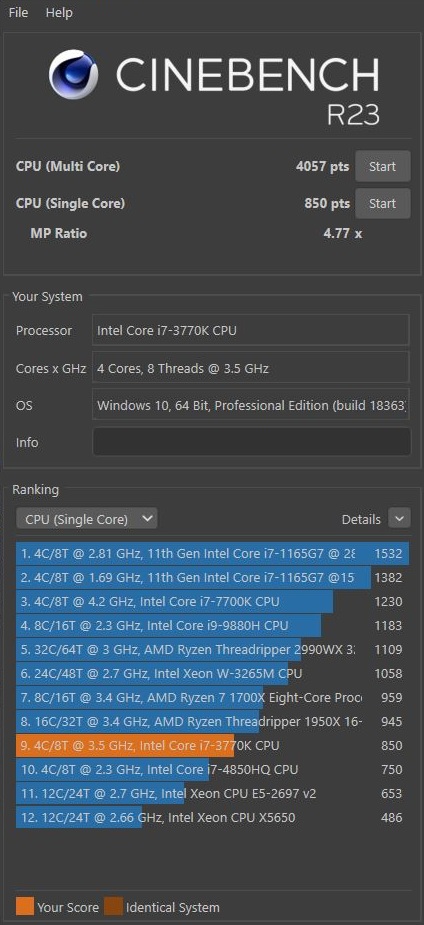424x925 pixels.
Task: Click the Details label in Ranking
Action: coord(361,520)
